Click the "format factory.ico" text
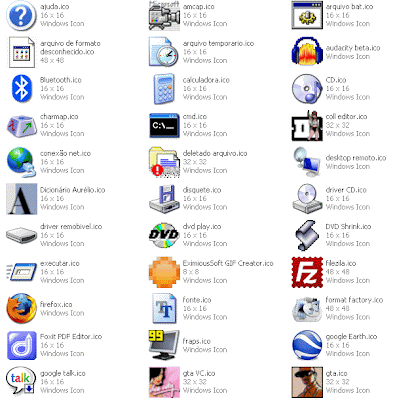Screen dimensions: 395x400 coord(354,300)
